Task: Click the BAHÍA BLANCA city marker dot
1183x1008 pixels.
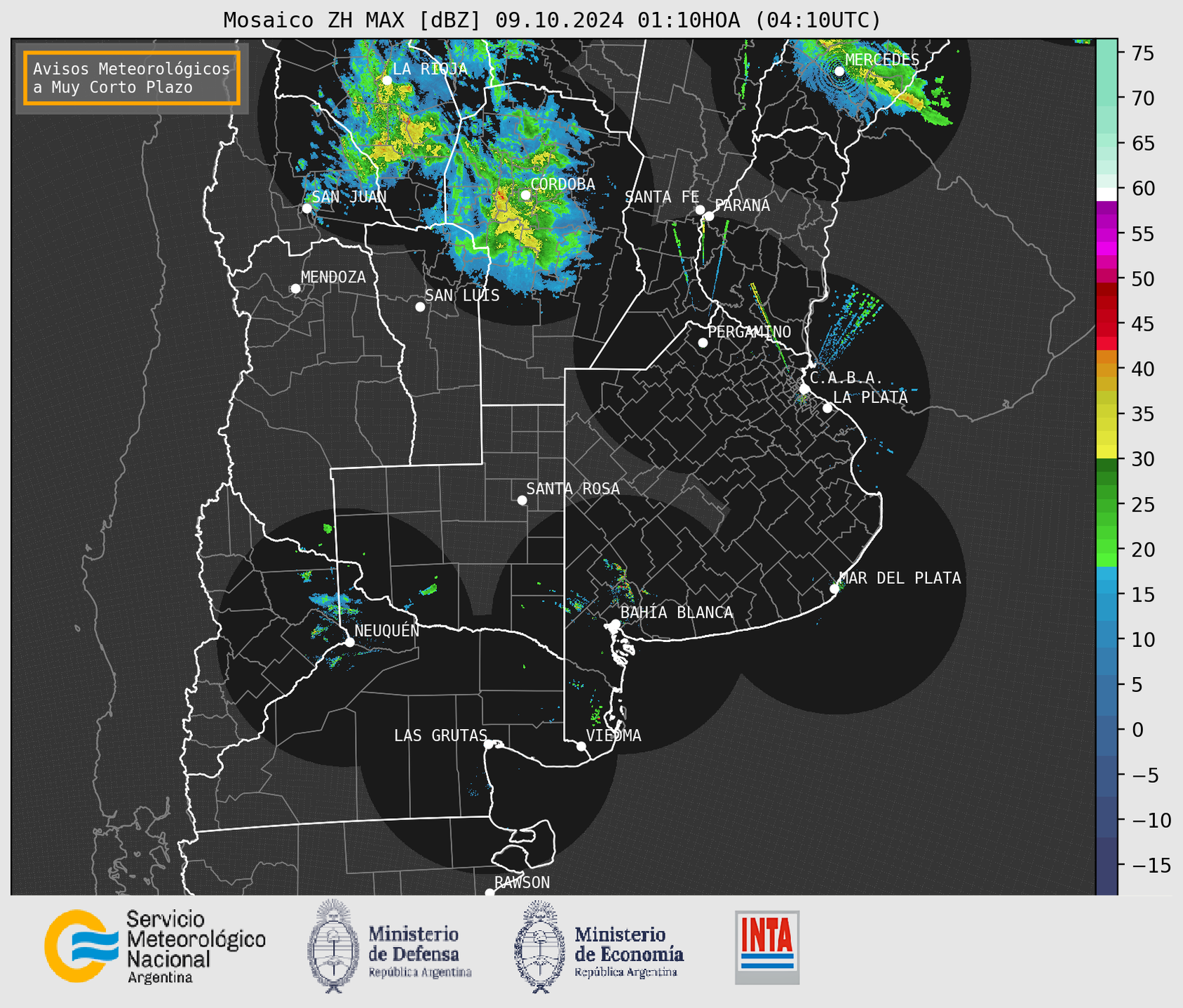Action: tap(615, 624)
